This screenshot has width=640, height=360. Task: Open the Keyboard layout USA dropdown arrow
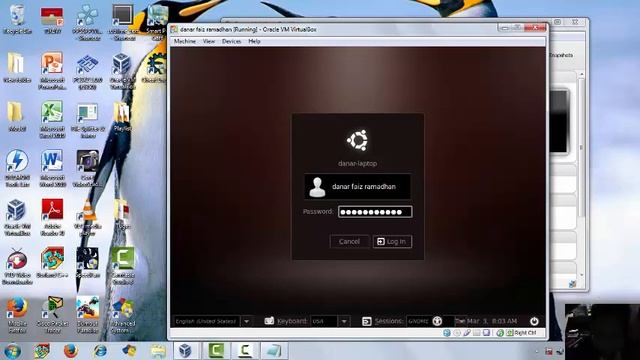(344, 321)
